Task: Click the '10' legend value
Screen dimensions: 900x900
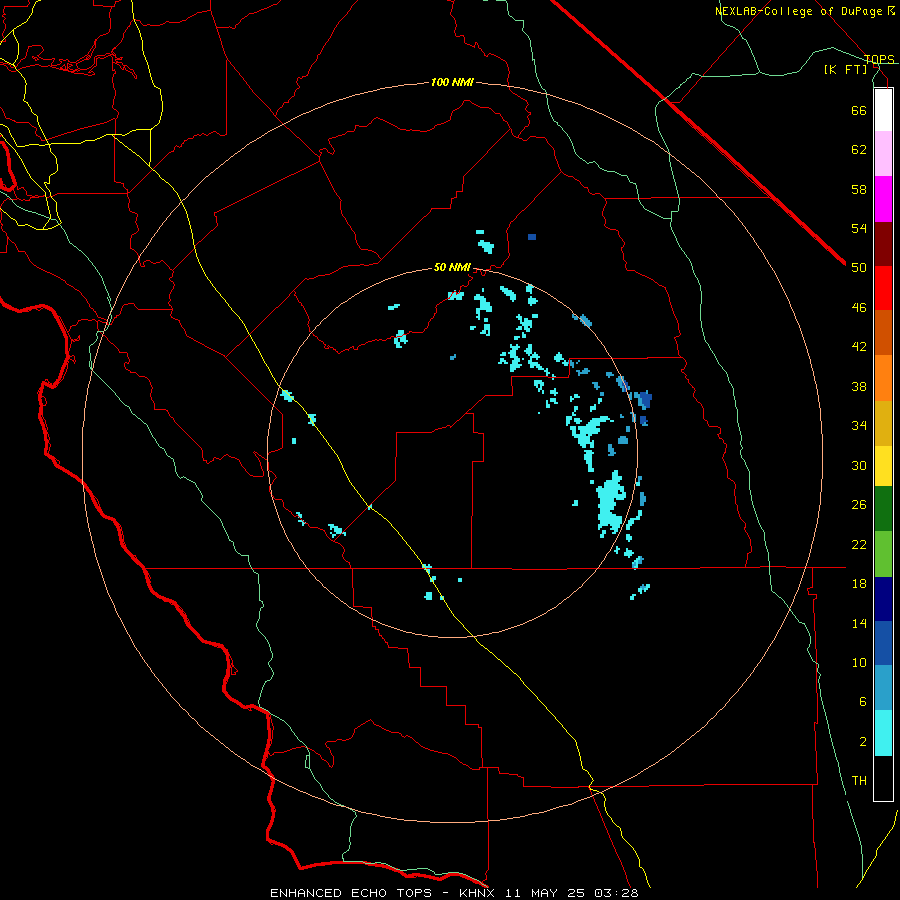Action: point(859,663)
